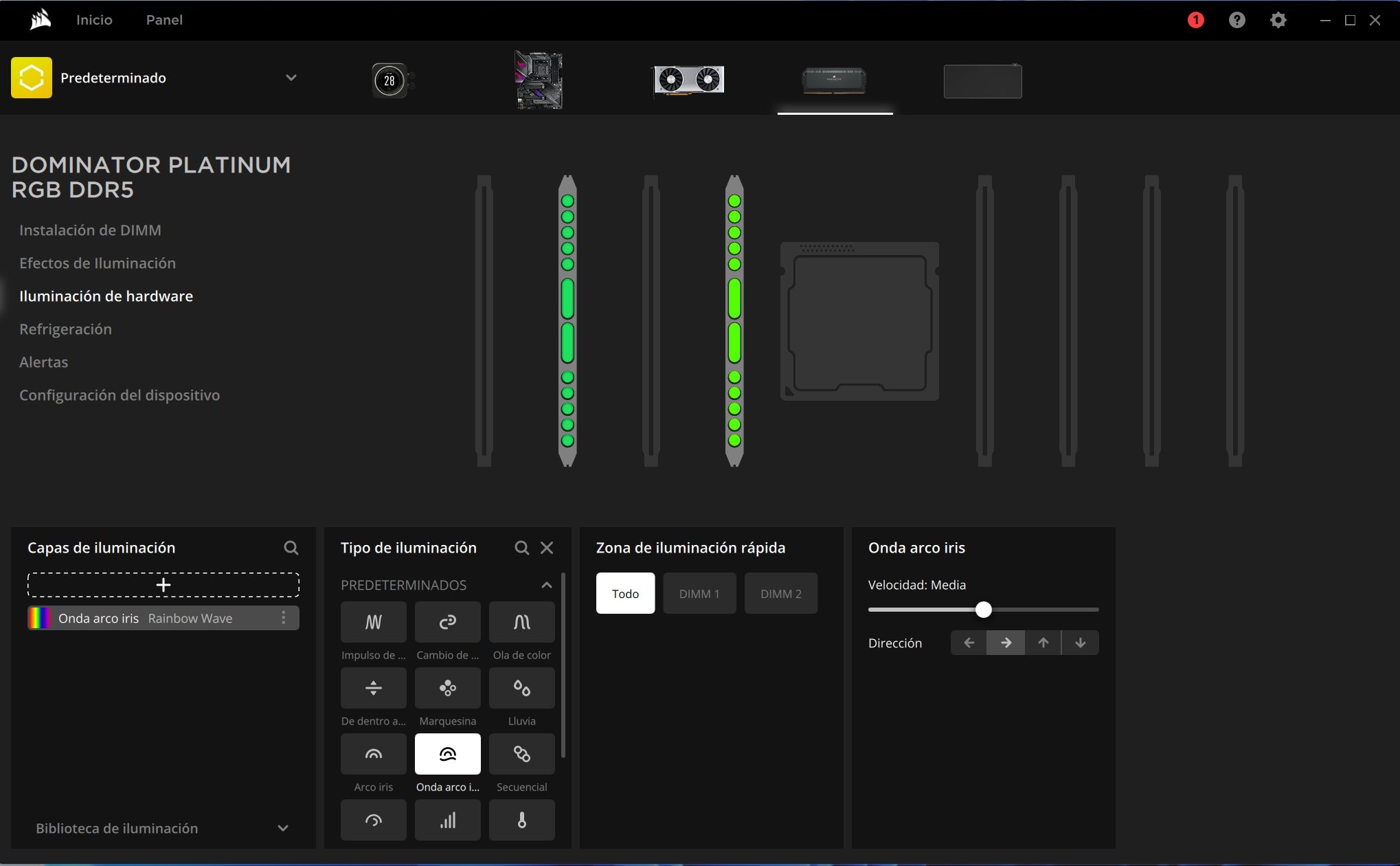Select the graphics card device thumbnail
This screenshot has height=866, width=1400.
point(688,80)
